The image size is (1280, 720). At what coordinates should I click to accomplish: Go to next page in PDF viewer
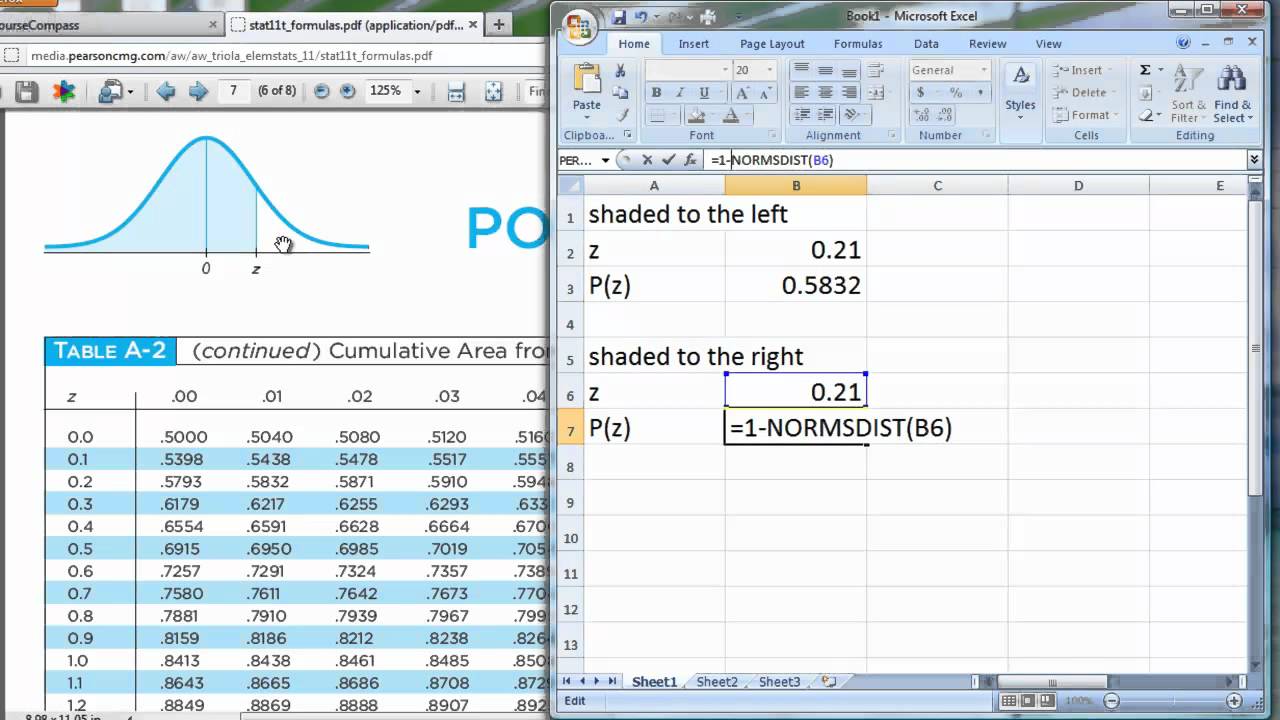[198, 91]
